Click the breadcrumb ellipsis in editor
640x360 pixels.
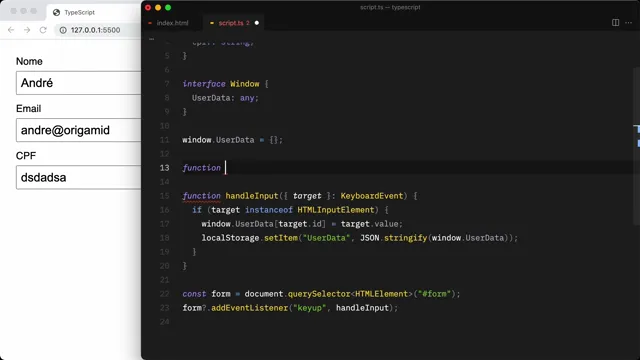click(x=151, y=39)
